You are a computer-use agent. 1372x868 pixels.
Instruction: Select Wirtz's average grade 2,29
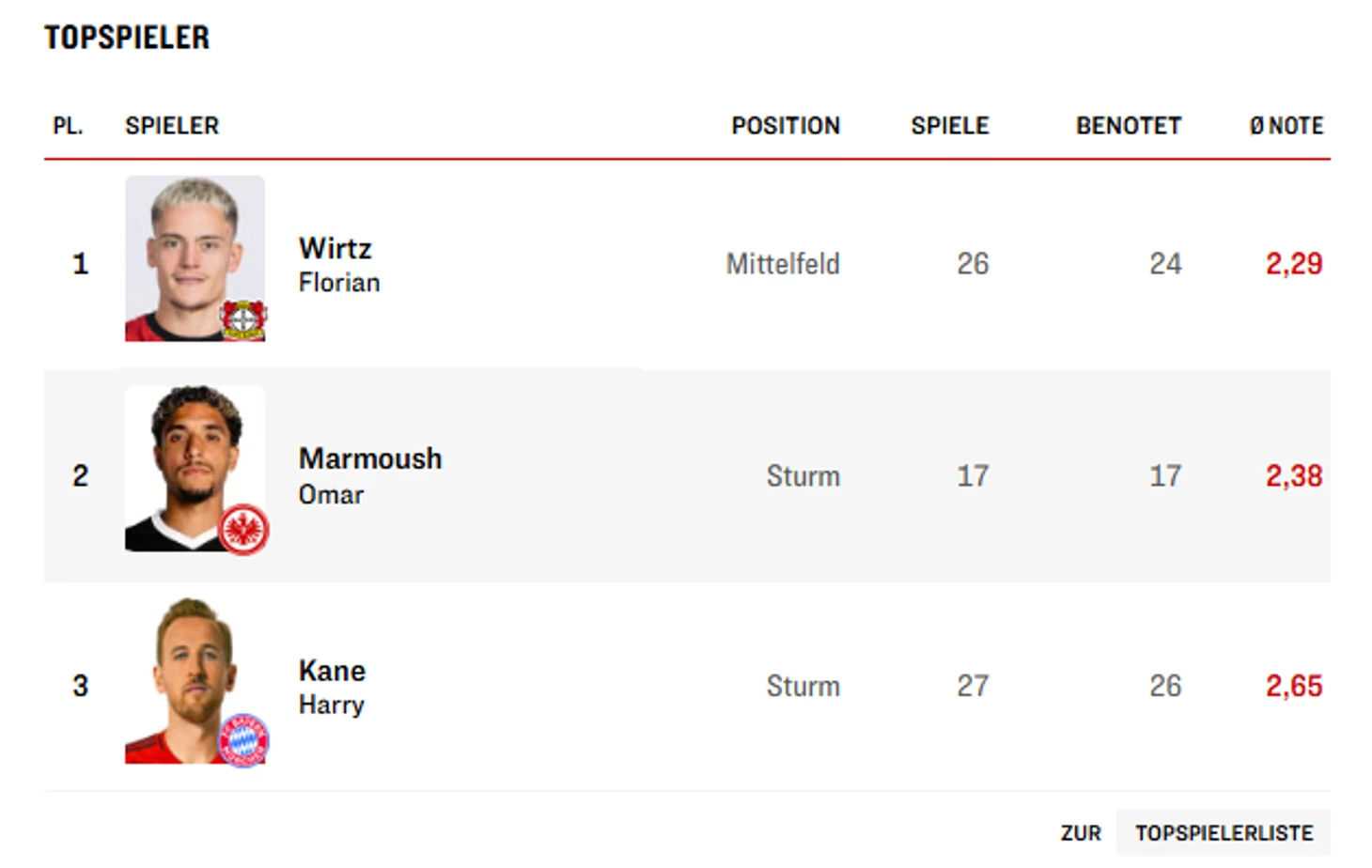pos(1294,264)
